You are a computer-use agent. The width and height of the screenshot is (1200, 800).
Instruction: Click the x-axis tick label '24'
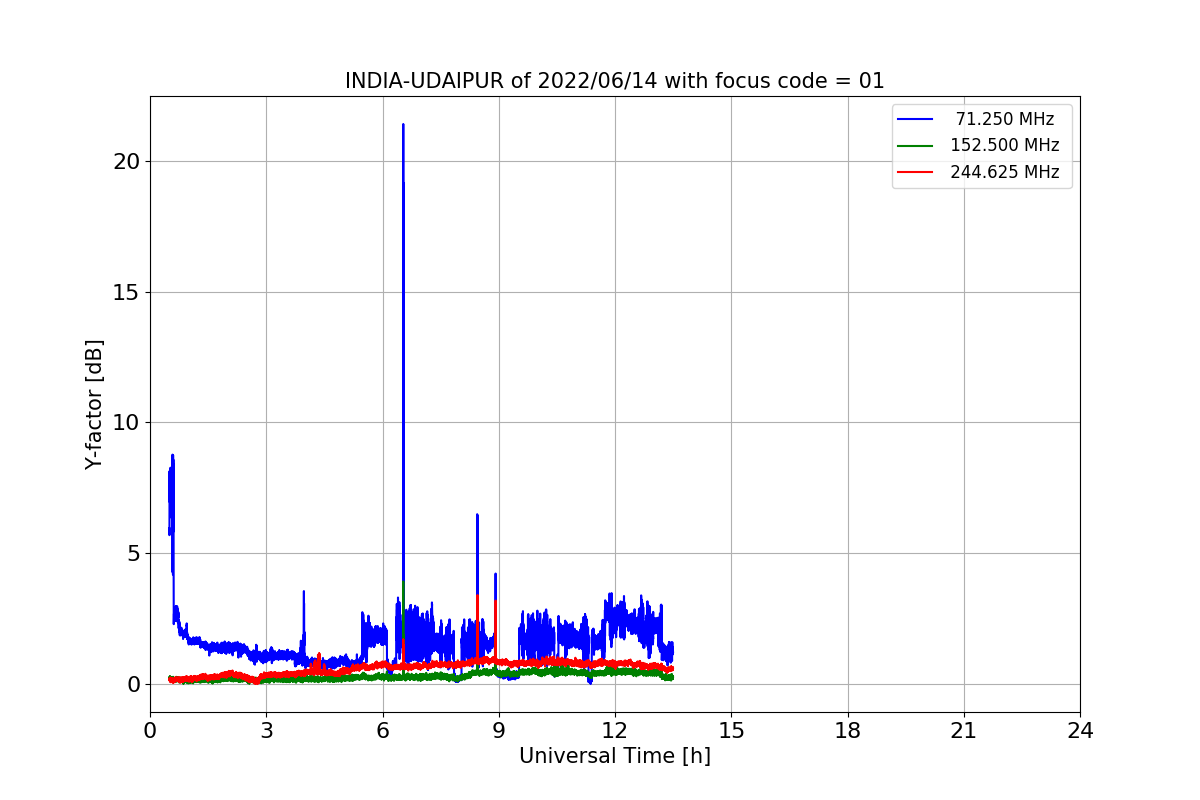click(x=1080, y=731)
